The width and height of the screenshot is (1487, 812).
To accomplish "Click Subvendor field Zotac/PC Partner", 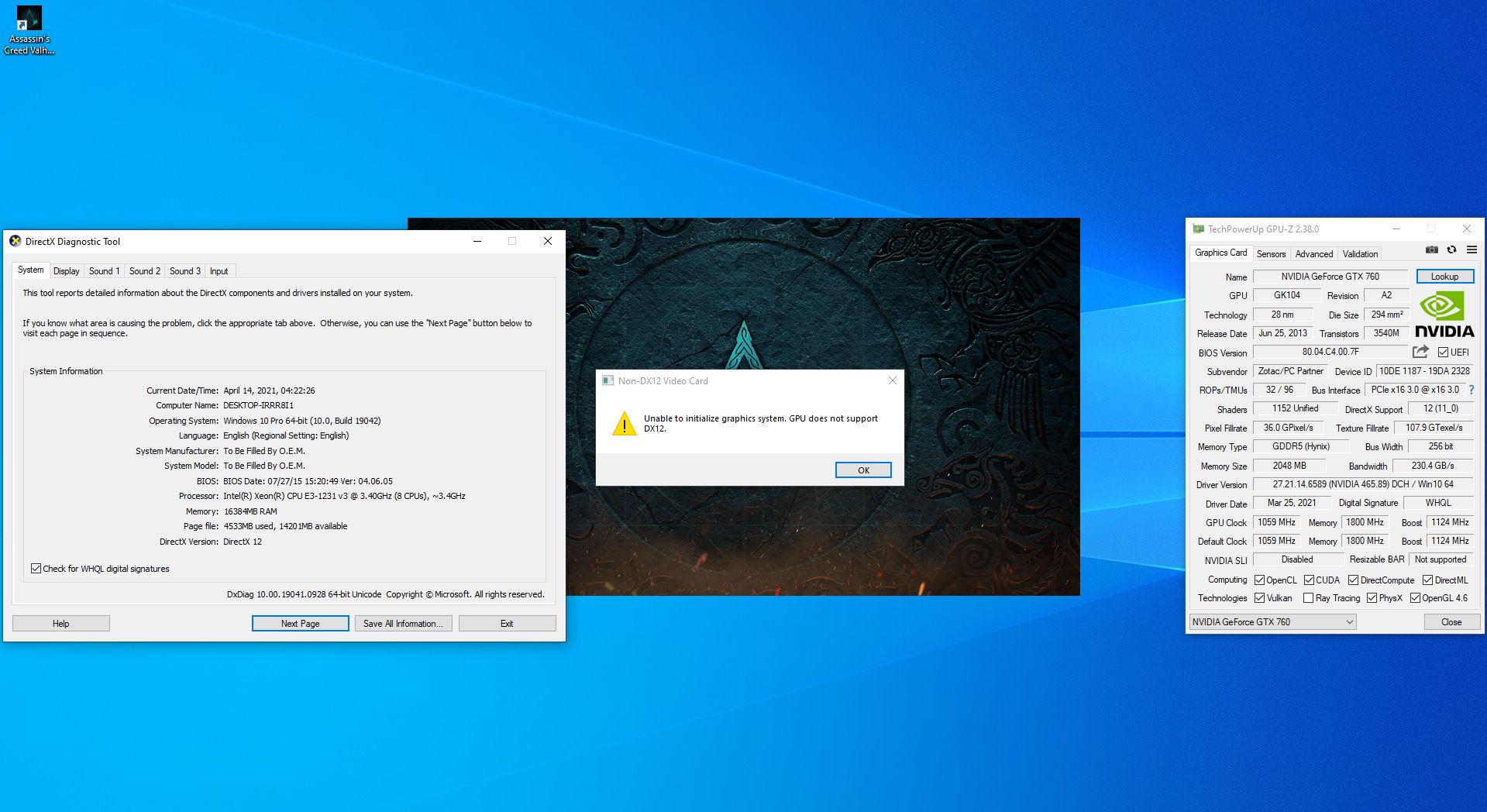I will (x=1290, y=371).
